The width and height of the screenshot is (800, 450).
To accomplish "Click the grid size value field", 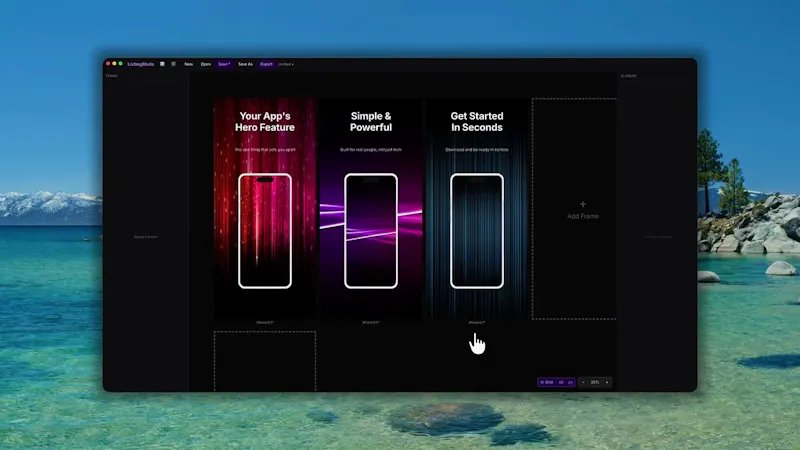I will pos(561,382).
